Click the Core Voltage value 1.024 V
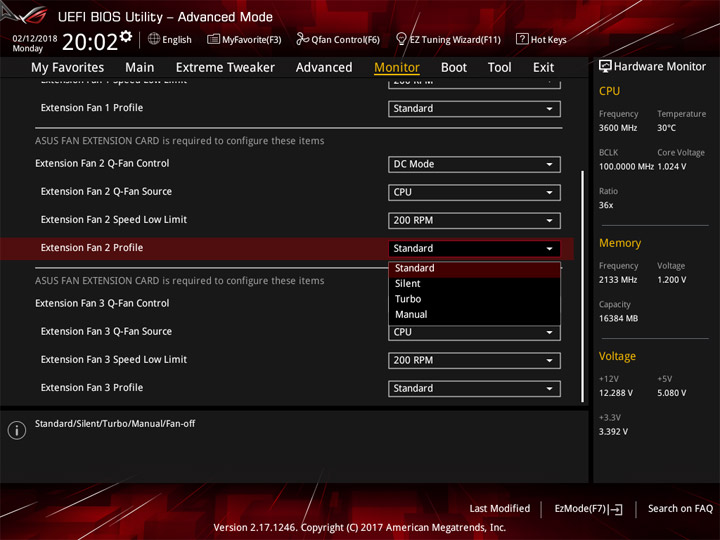 (672, 167)
